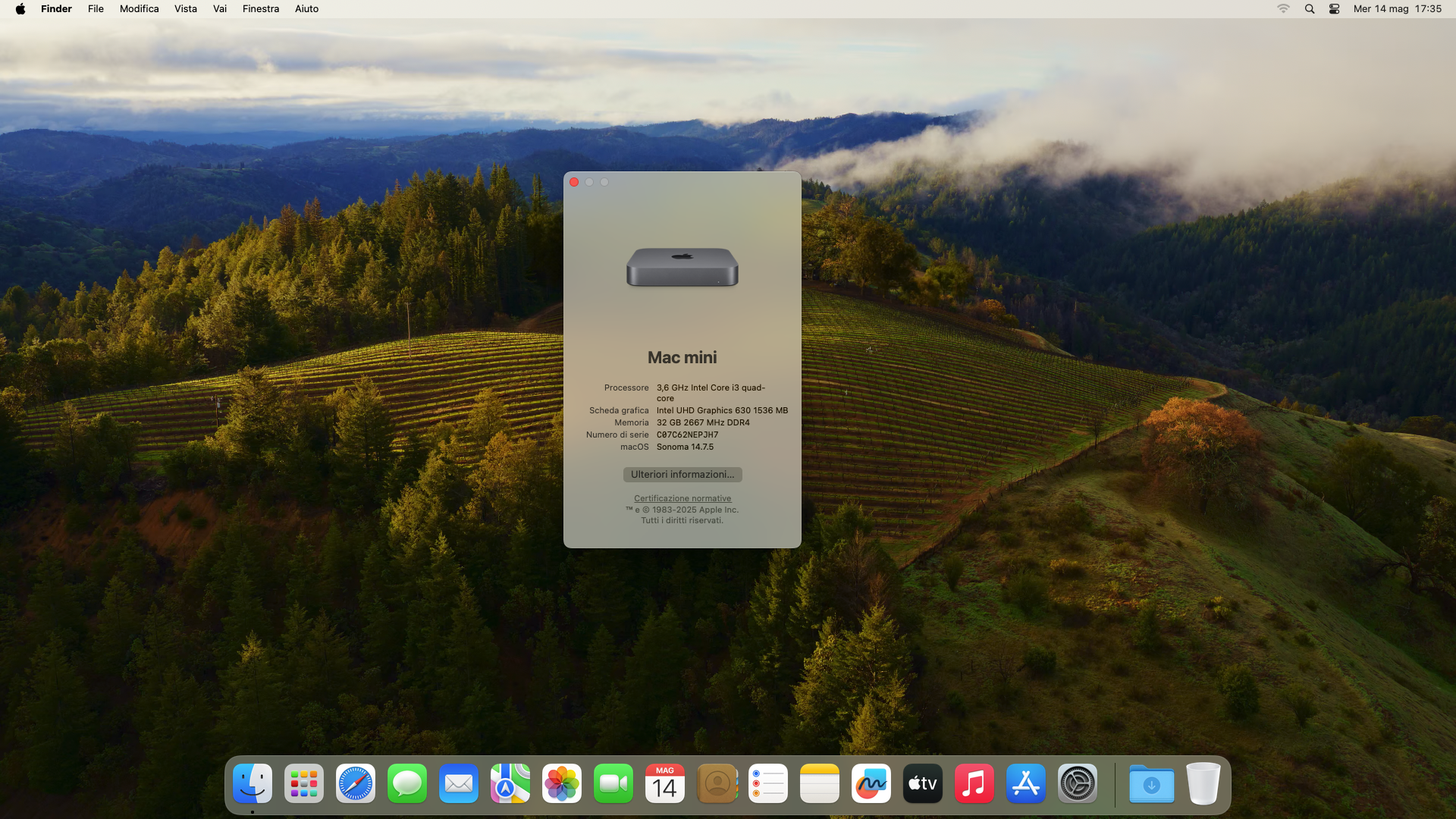The height and width of the screenshot is (819, 1456).
Task: Start FaceTime from the Dock
Action: click(613, 783)
